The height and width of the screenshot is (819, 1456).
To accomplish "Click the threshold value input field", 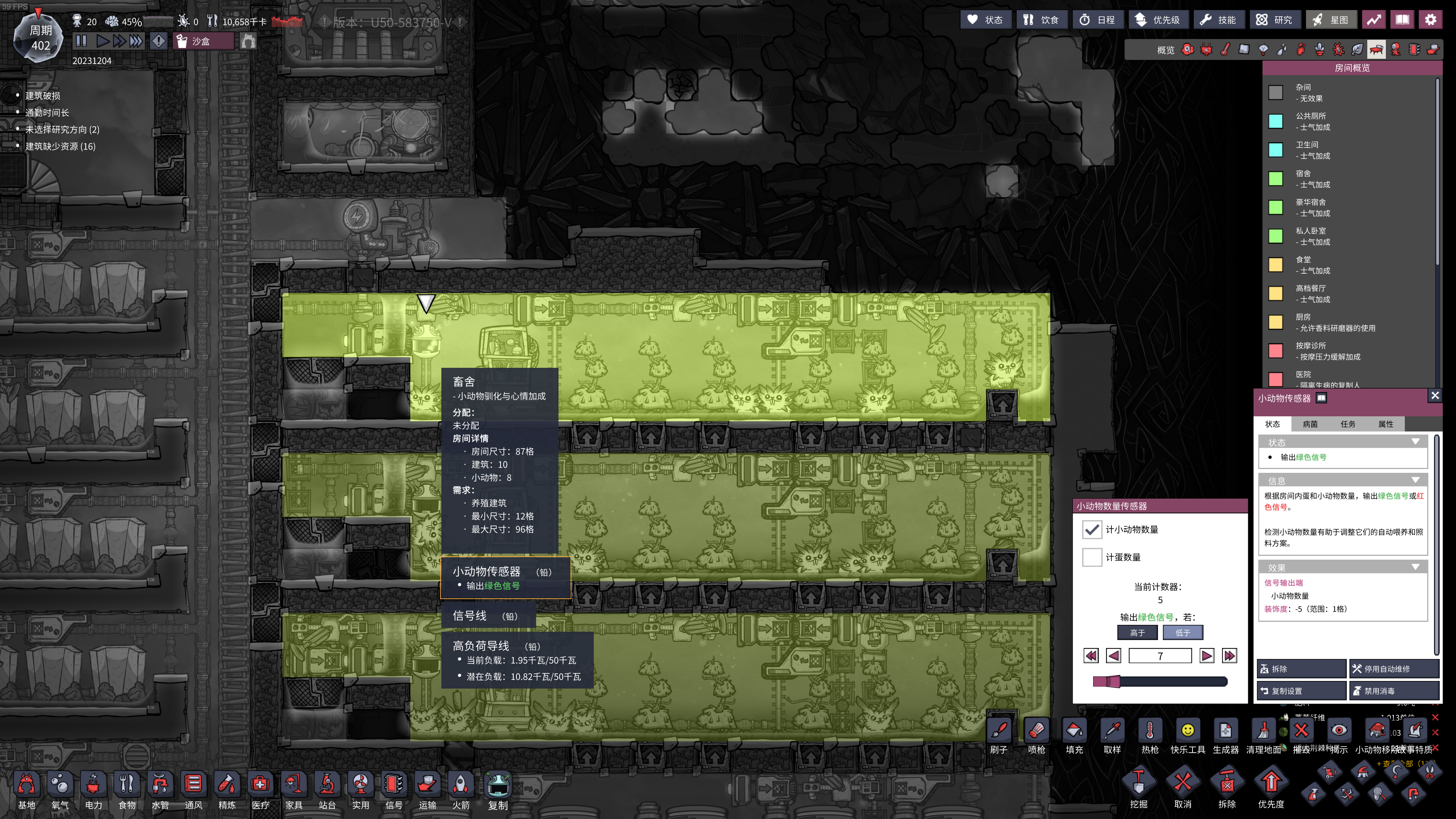I will pos(1160,656).
